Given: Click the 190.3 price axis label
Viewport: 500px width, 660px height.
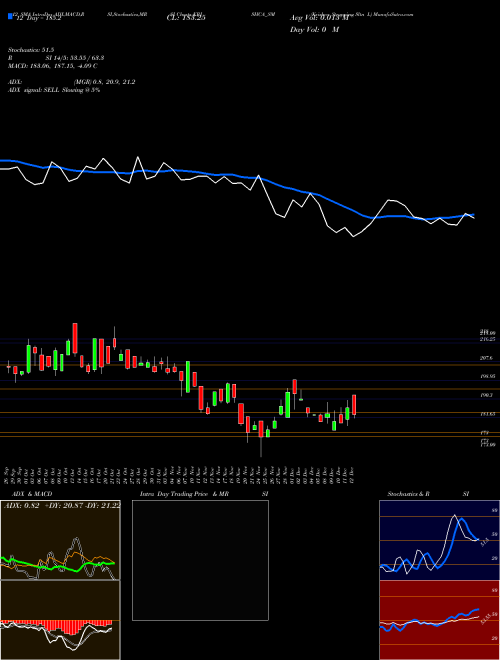Looking at the screenshot, I should 486,396.
